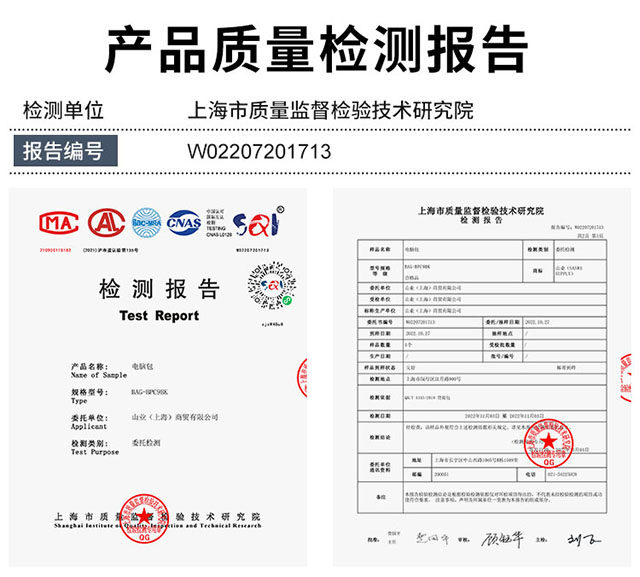Screen dimensions: 640x577
Task: Click the institute header atop the right report page
Action: pos(481,211)
